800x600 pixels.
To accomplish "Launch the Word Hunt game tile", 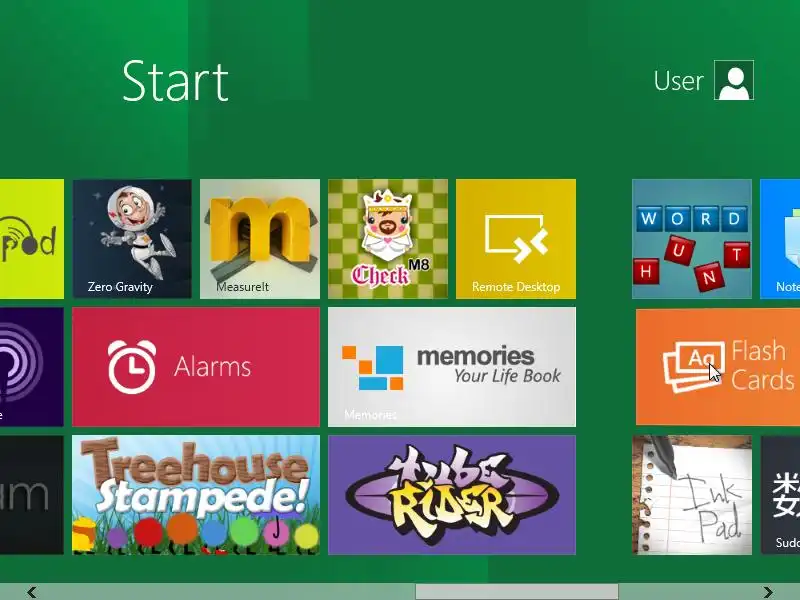I will [692, 239].
